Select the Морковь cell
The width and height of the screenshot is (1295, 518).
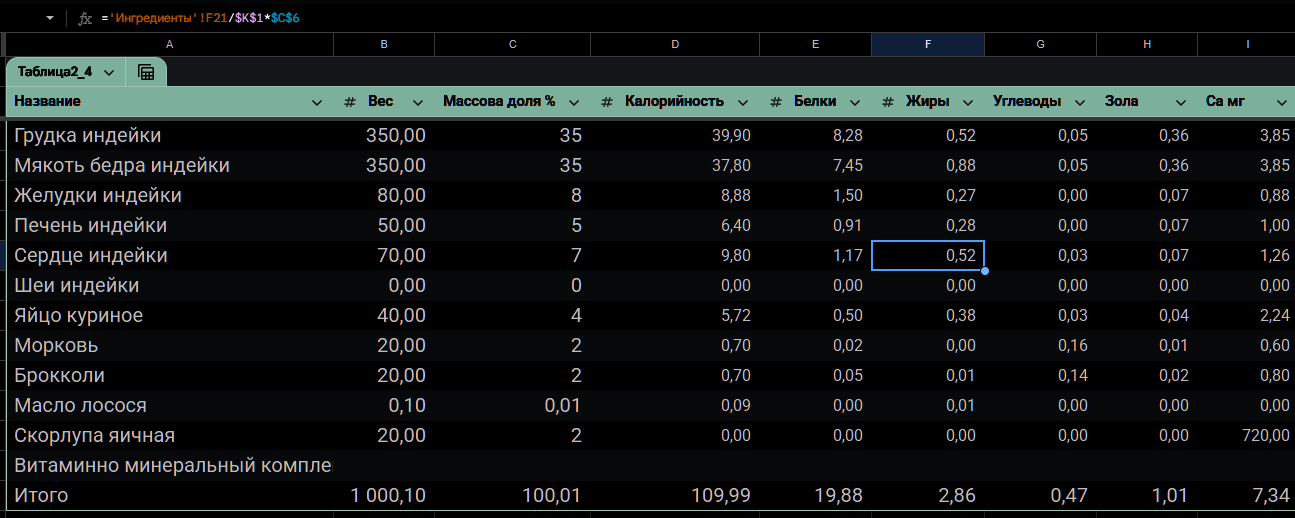169,345
